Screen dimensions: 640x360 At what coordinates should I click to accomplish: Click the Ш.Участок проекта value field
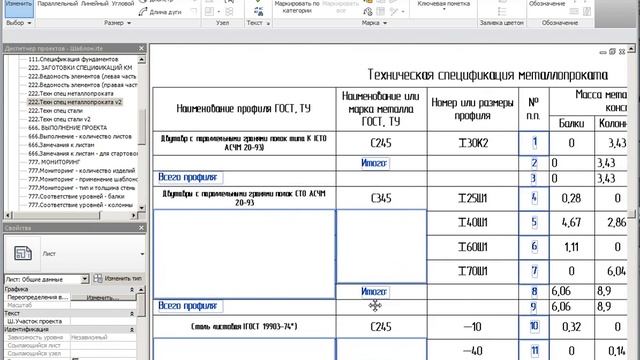pyautogui.click(x=103, y=321)
